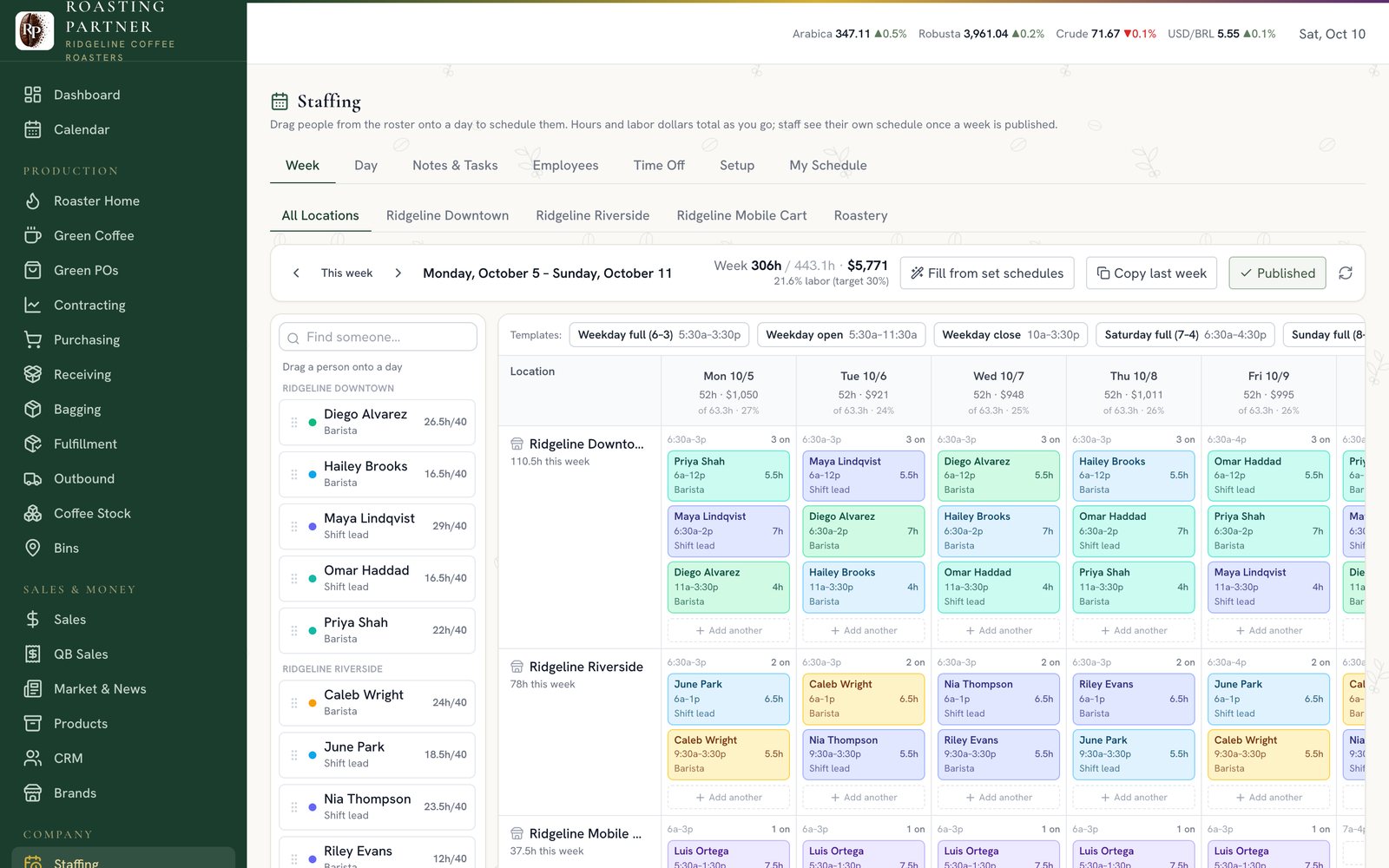Click Nia Thompson's roster card
The image size is (1389, 868).
377,806
